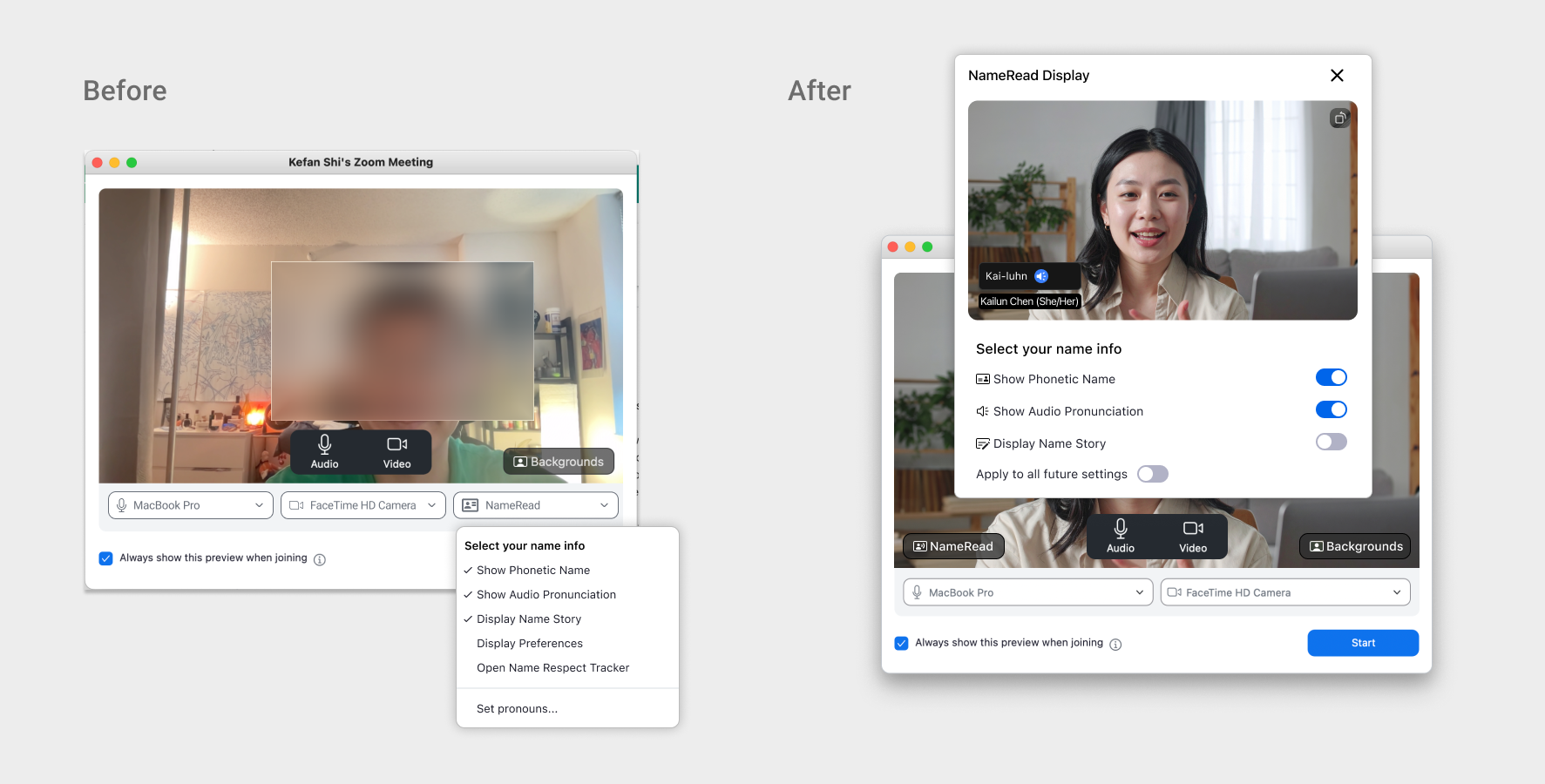Viewport: 1545px width, 784px height.
Task: Click red close dot on Kefan Shi's Zoom Meeting
Action: [98, 163]
